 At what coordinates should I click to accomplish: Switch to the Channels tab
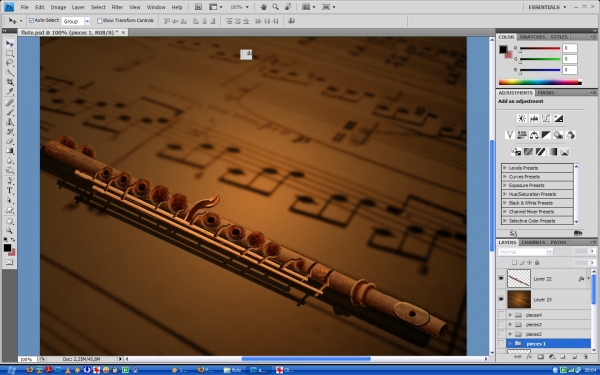pyautogui.click(x=533, y=243)
